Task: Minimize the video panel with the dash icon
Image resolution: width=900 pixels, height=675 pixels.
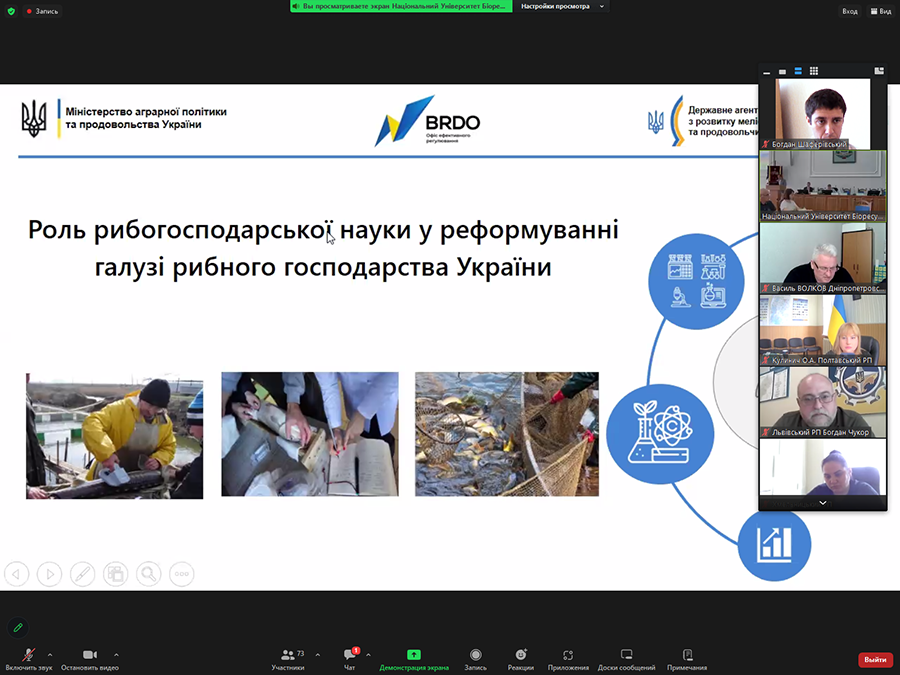Action: [767, 71]
